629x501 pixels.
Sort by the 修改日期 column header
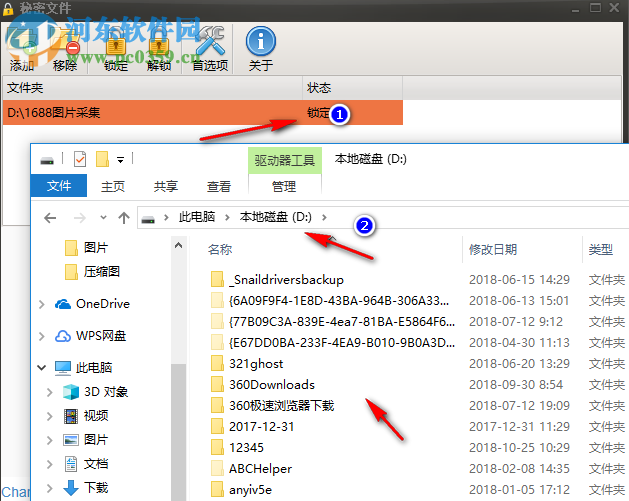coord(493,249)
